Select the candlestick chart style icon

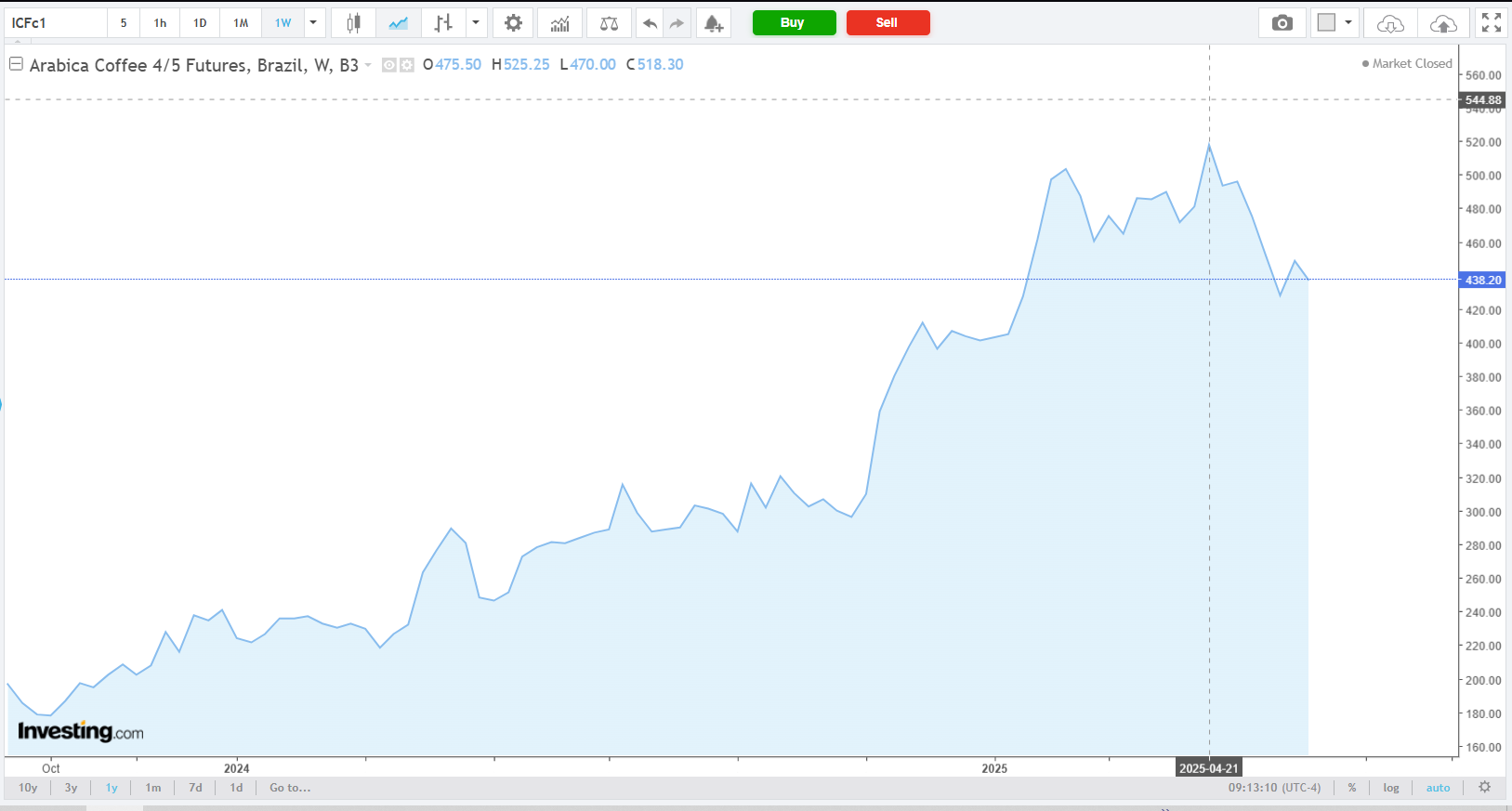click(x=353, y=23)
